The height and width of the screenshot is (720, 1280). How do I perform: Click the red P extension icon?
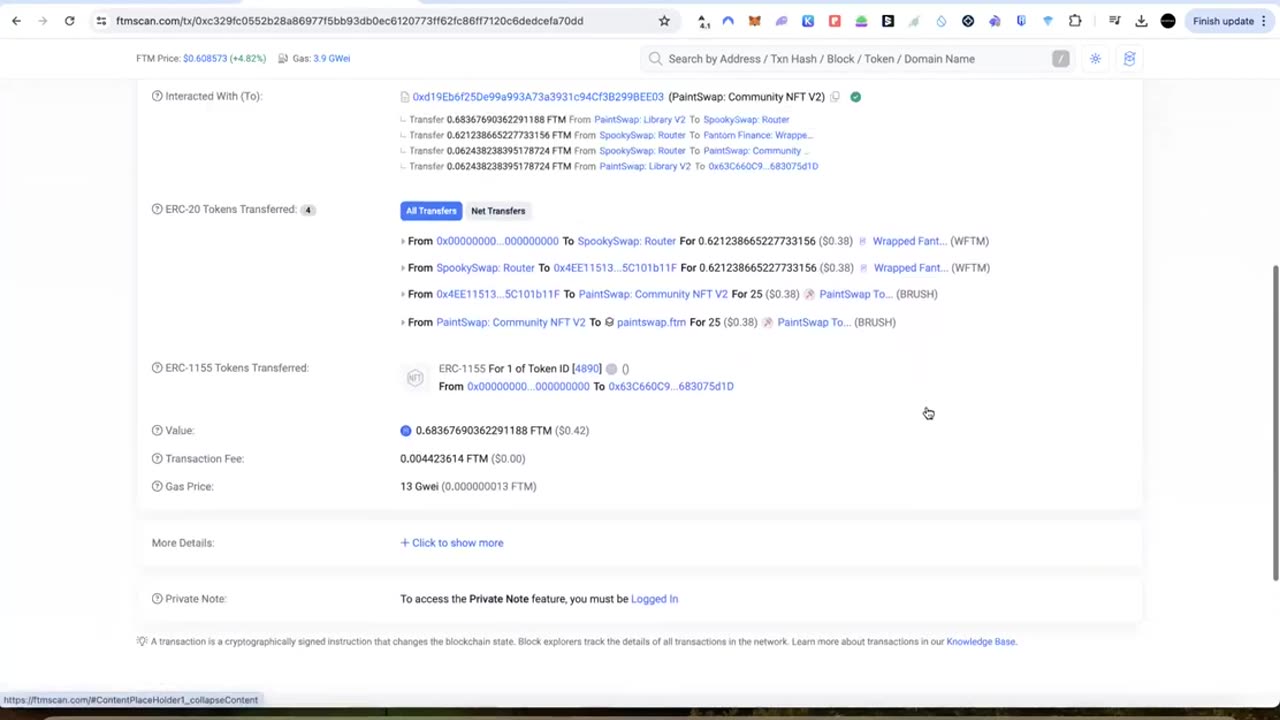point(834,21)
